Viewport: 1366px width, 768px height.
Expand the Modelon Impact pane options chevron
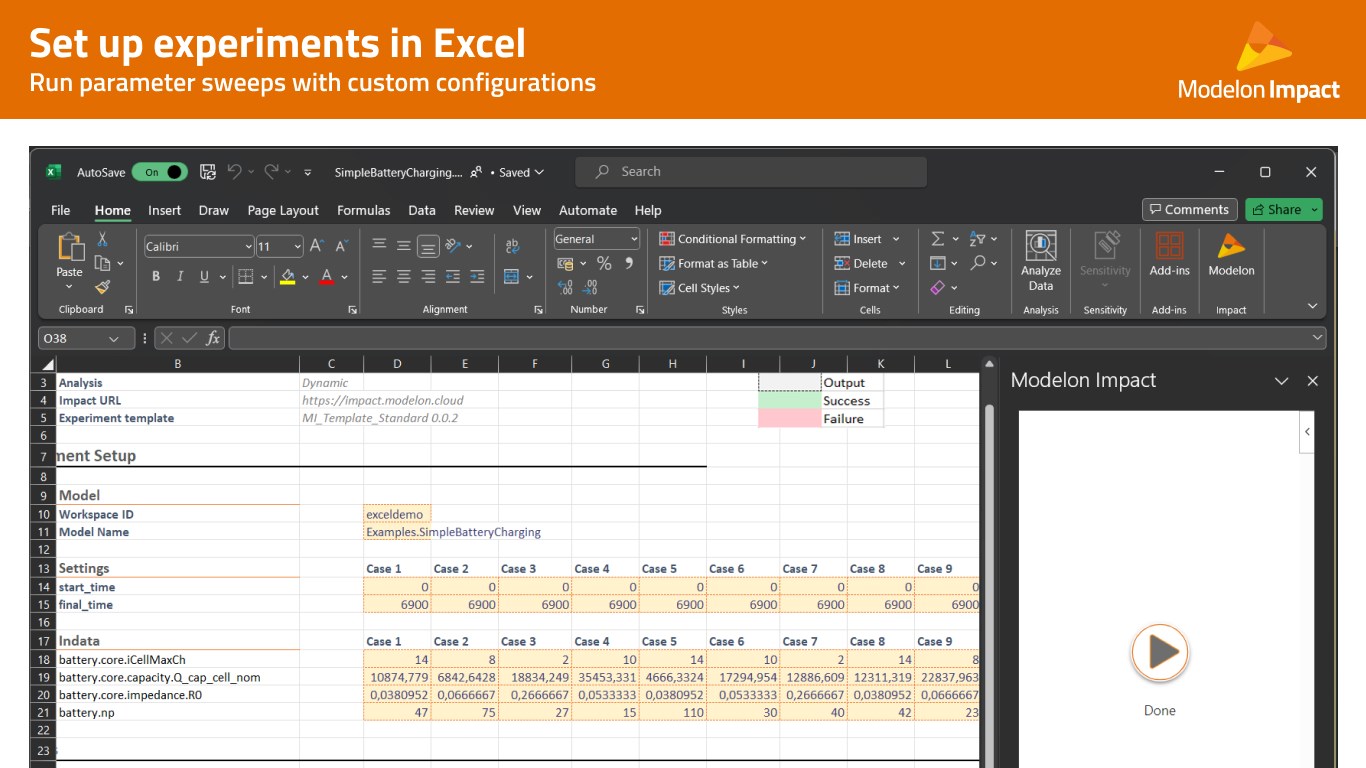[x=1281, y=381]
